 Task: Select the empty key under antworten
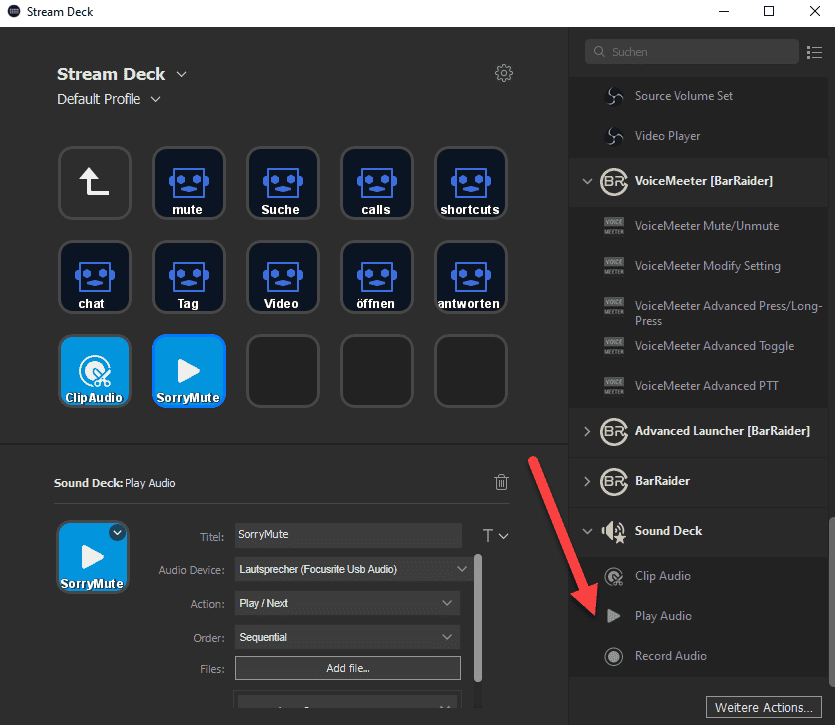[x=471, y=371]
